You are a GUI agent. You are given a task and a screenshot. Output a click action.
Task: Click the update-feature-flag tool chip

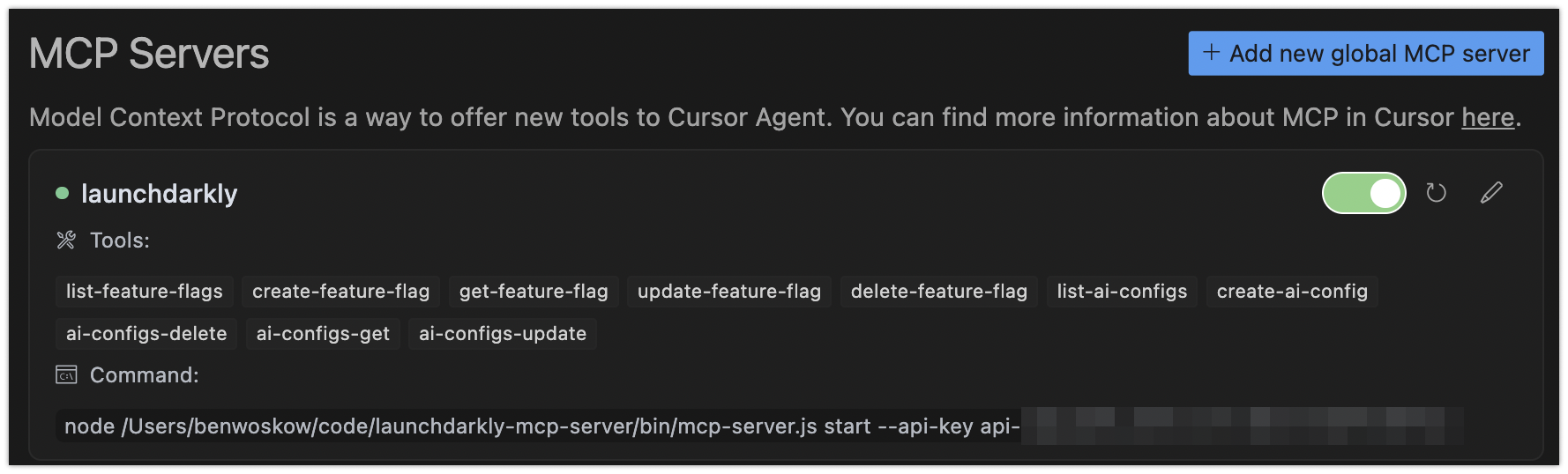pyautogui.click(x=728, y=292)
